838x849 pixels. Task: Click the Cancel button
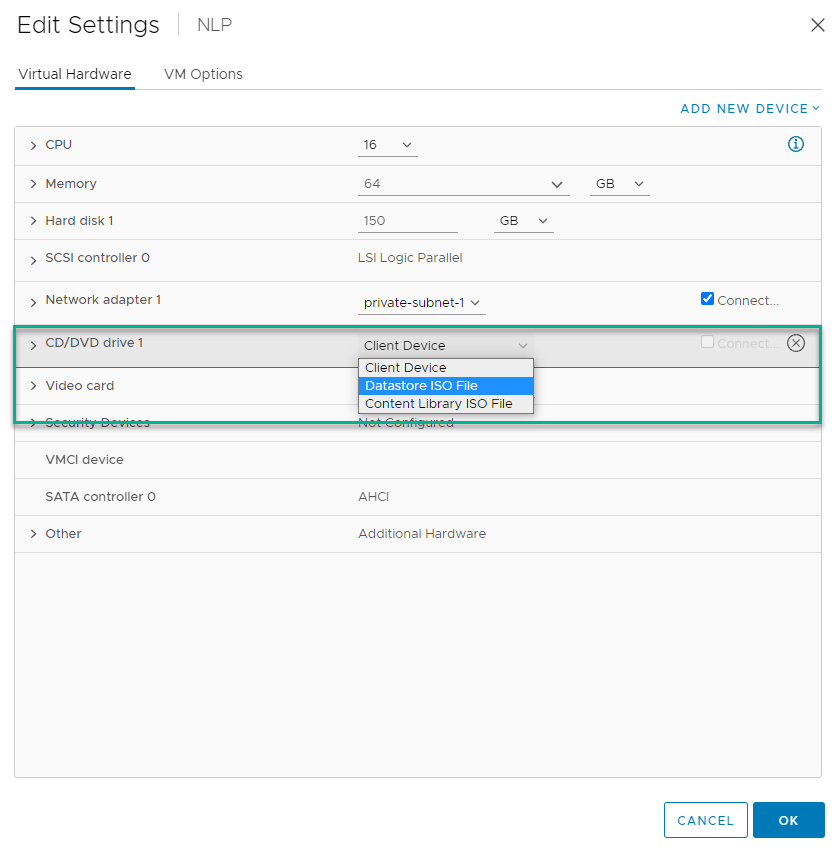[705, 820]
